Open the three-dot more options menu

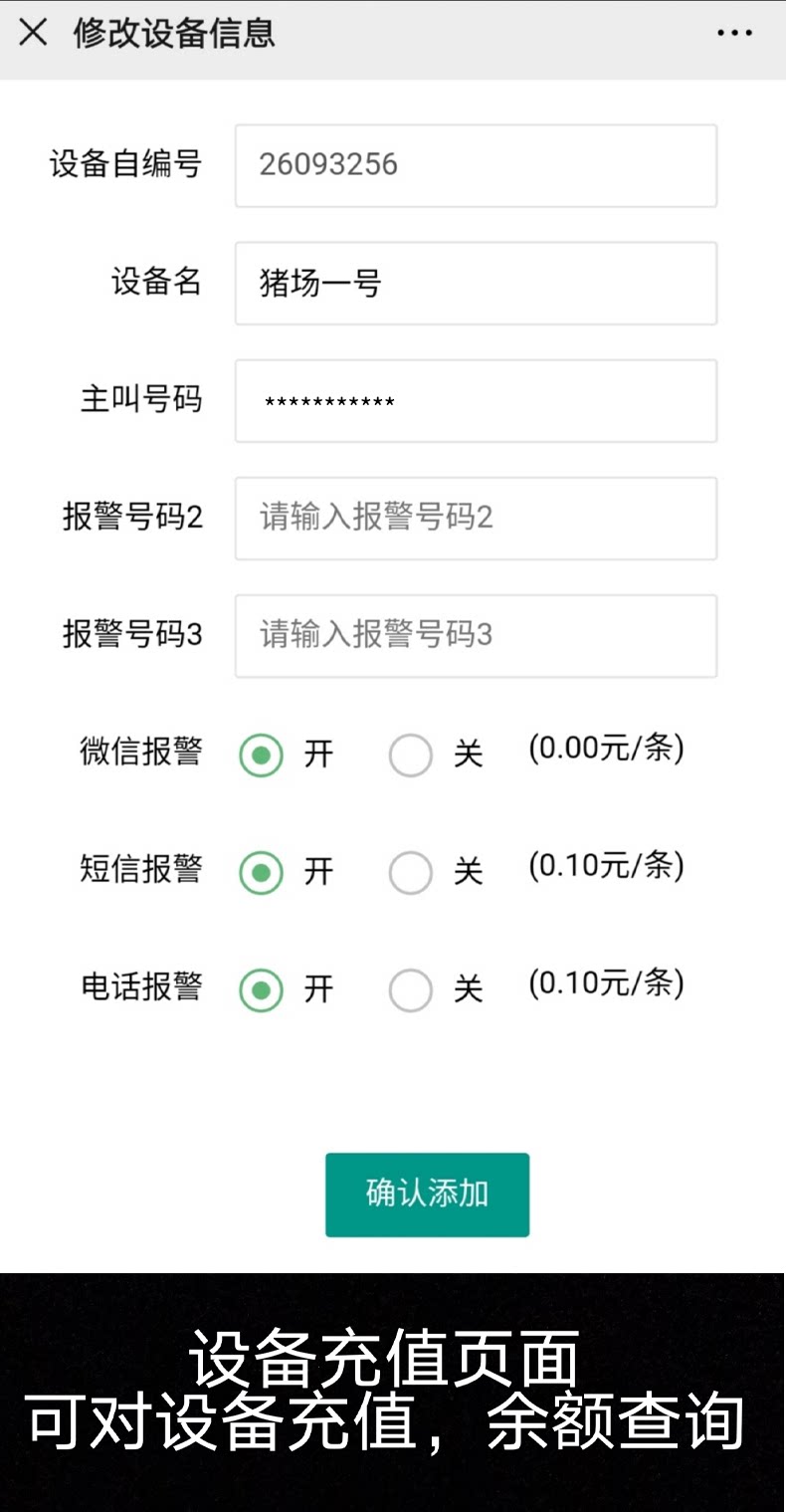click(734, 33)
